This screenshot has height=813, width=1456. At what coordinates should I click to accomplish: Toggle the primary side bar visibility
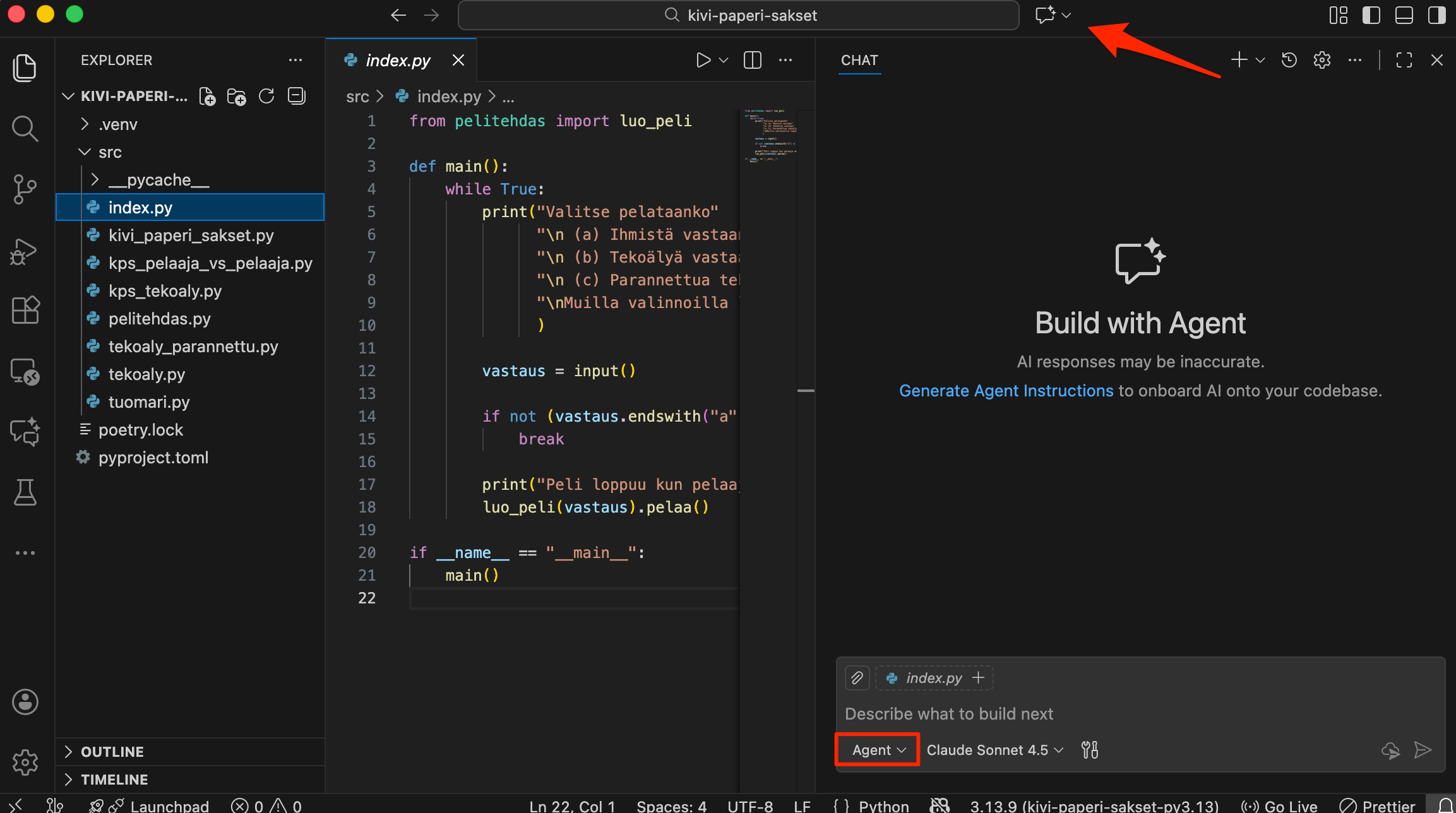pyautogui.click(x=1371, y=15)
